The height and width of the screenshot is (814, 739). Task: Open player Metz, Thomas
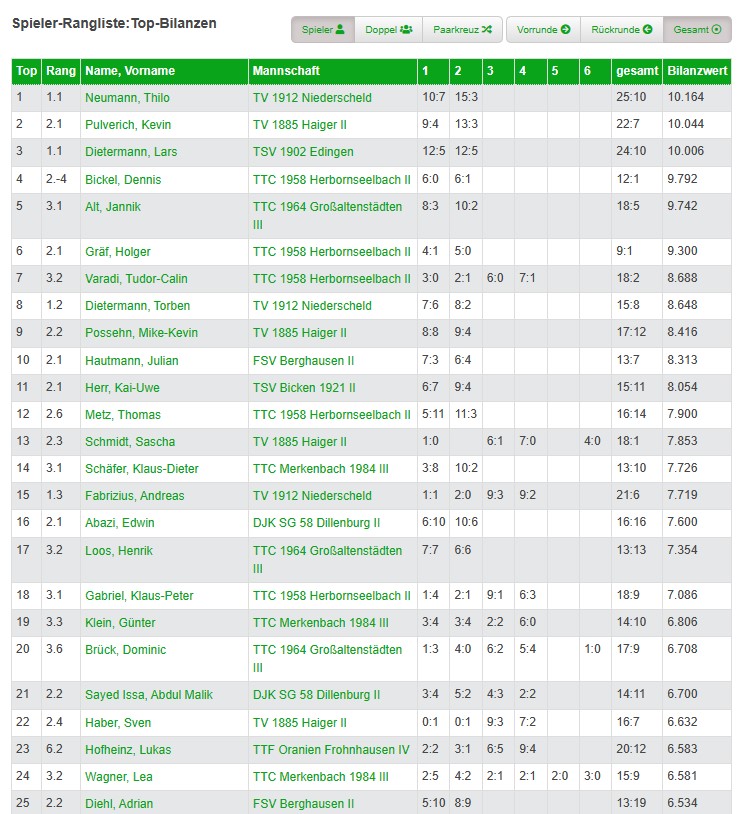(122, 415)
